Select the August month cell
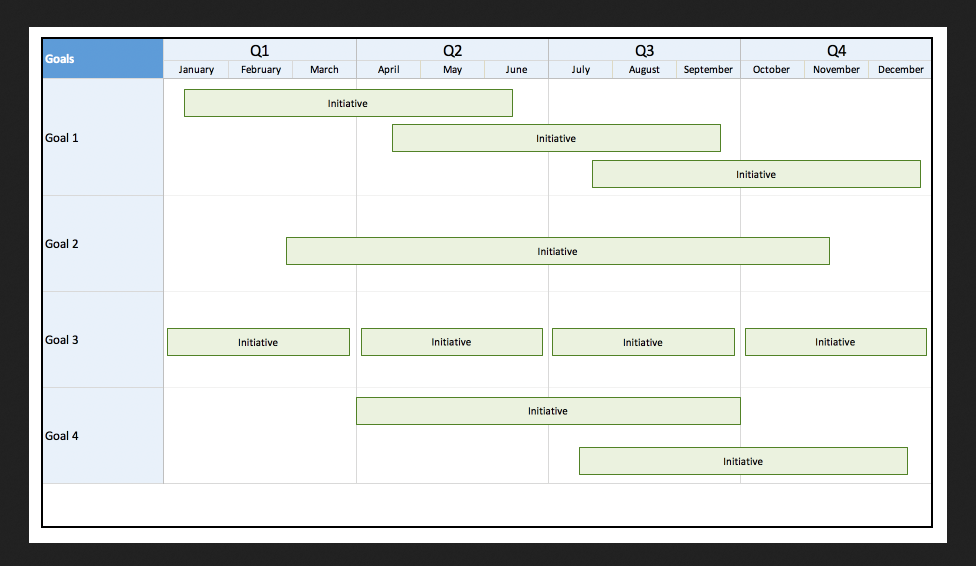This screenshot has width=976, height=566. [644, 70]
